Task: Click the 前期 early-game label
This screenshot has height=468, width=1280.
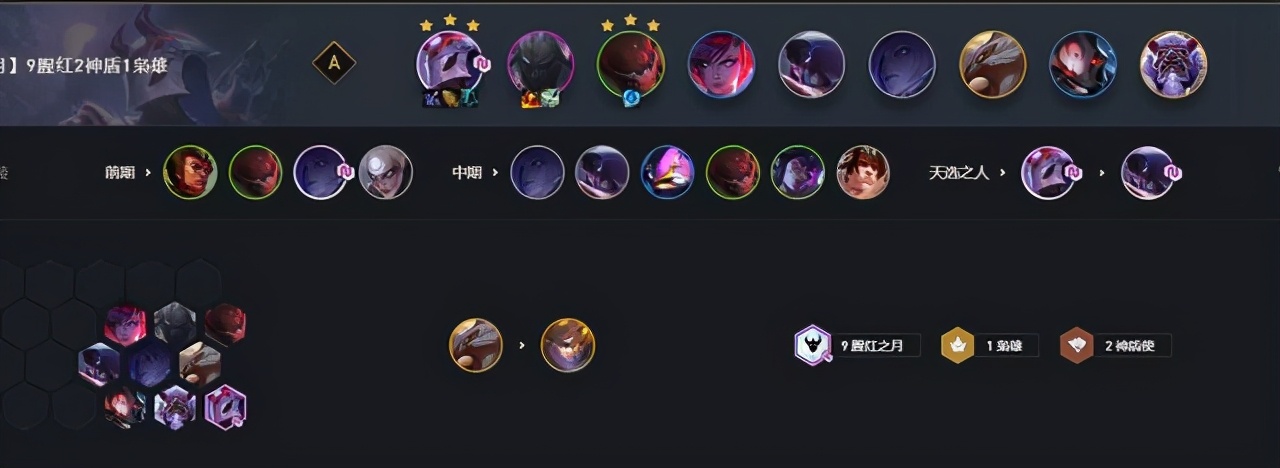Action: pos(118,173)
